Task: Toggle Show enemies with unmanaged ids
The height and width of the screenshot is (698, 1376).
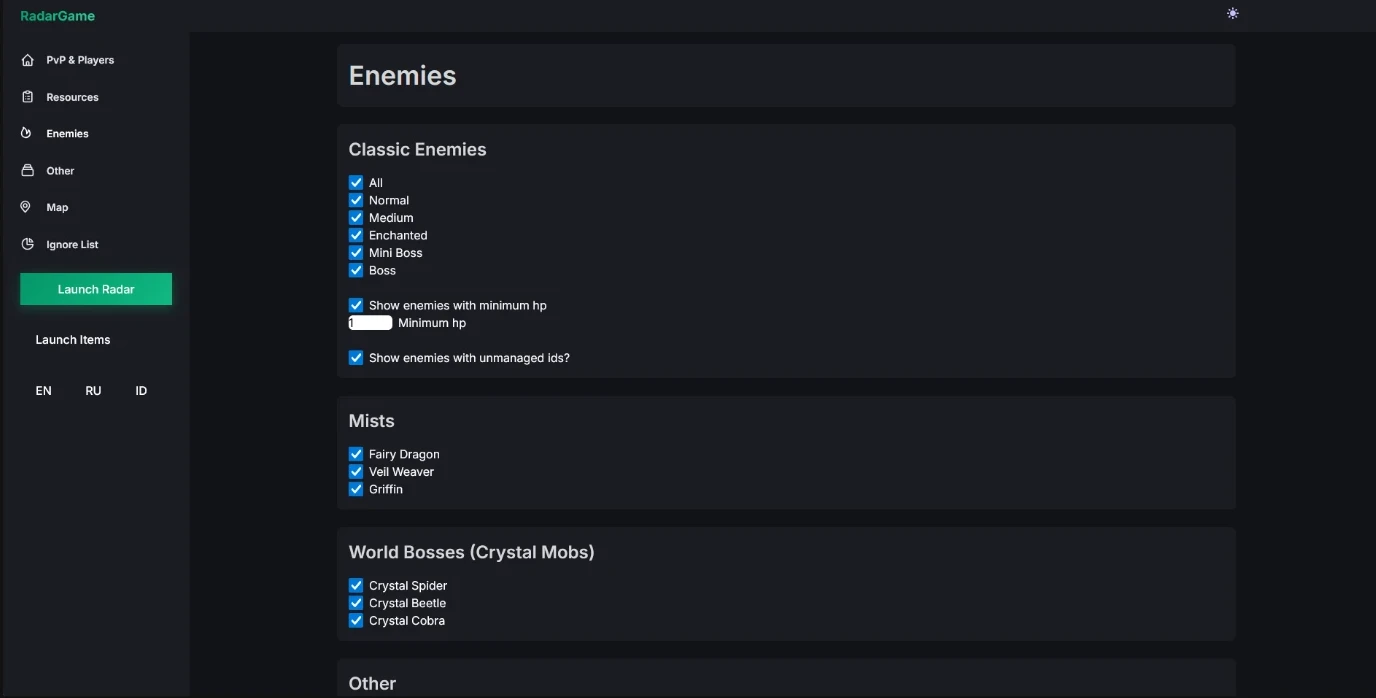Action: (356, 358)
